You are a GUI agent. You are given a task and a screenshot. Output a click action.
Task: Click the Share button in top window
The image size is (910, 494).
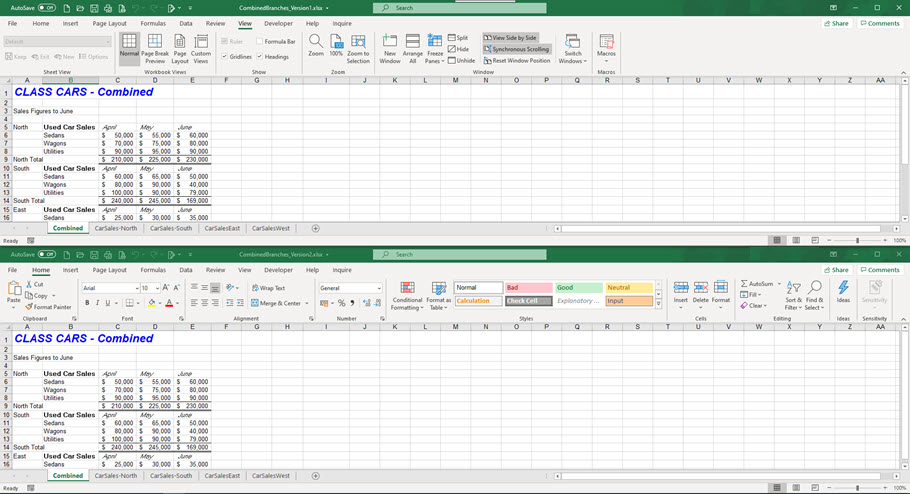836,23
